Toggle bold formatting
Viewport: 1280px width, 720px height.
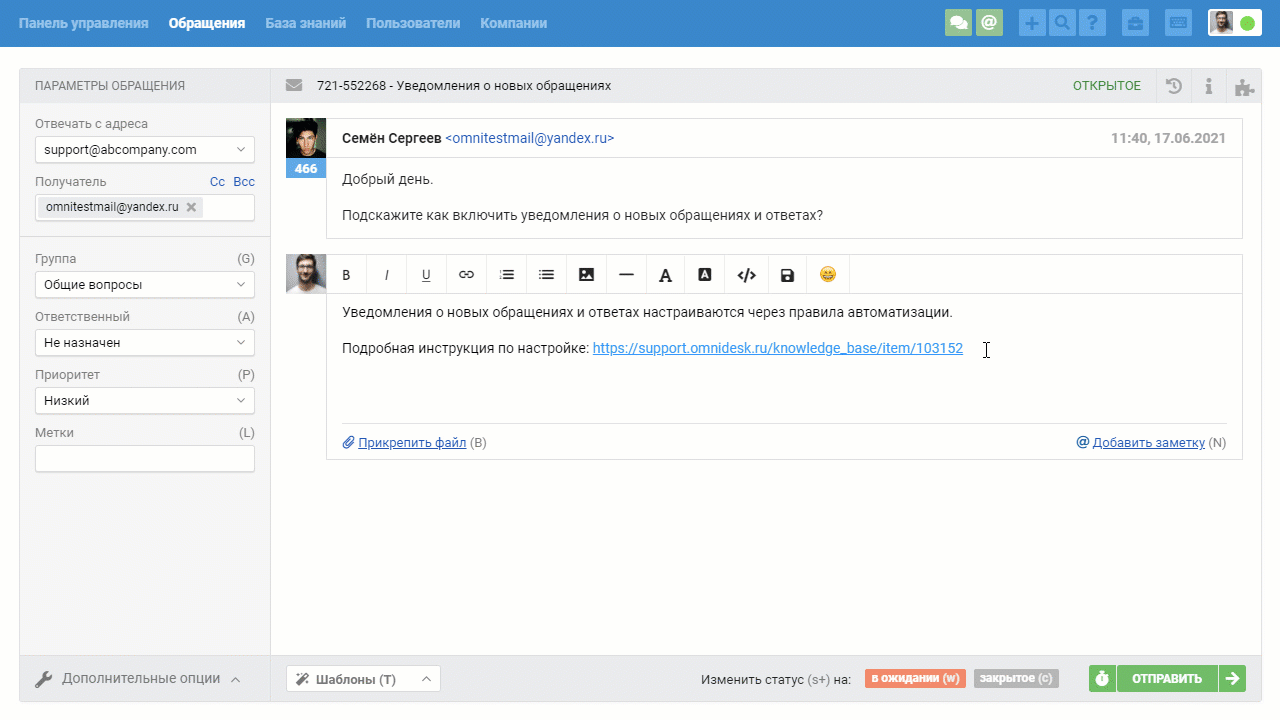[x=346, y=274]
